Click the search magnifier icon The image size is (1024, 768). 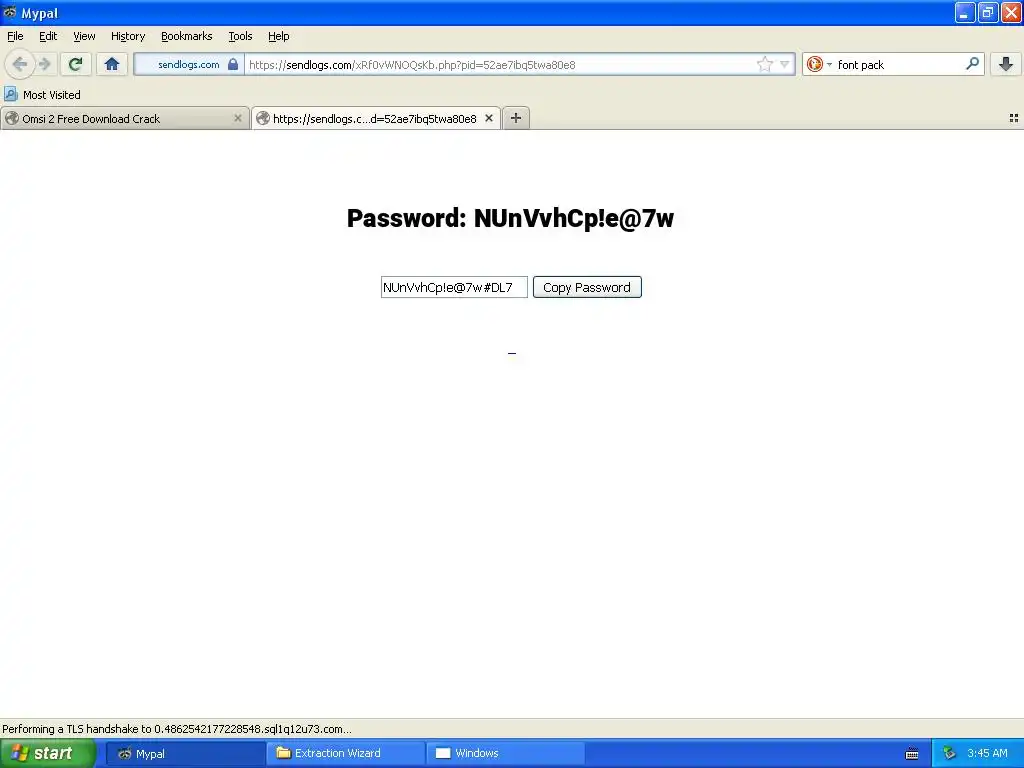tap(972, 64)
